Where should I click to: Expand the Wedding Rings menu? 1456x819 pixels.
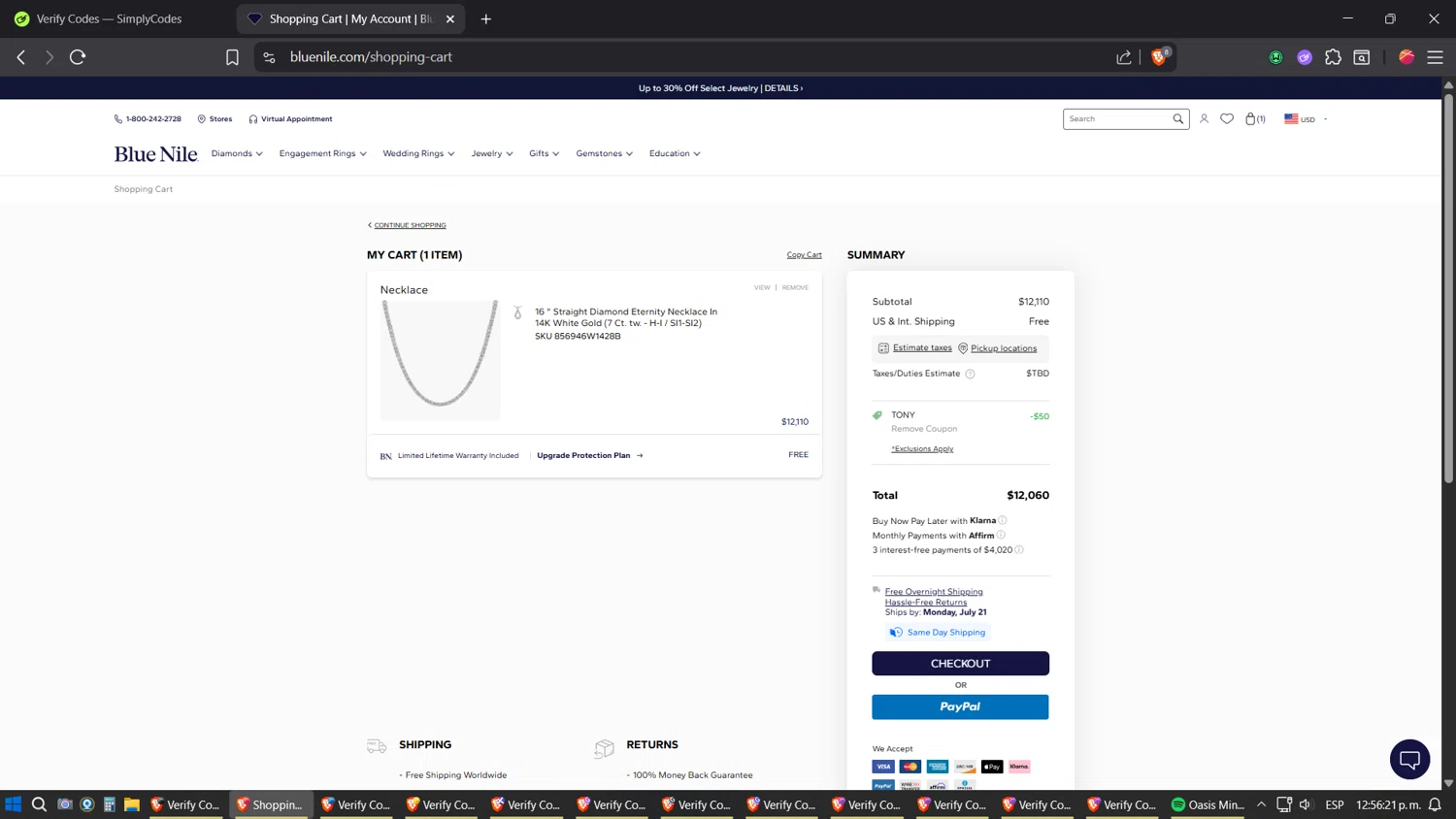pos(418,153)
